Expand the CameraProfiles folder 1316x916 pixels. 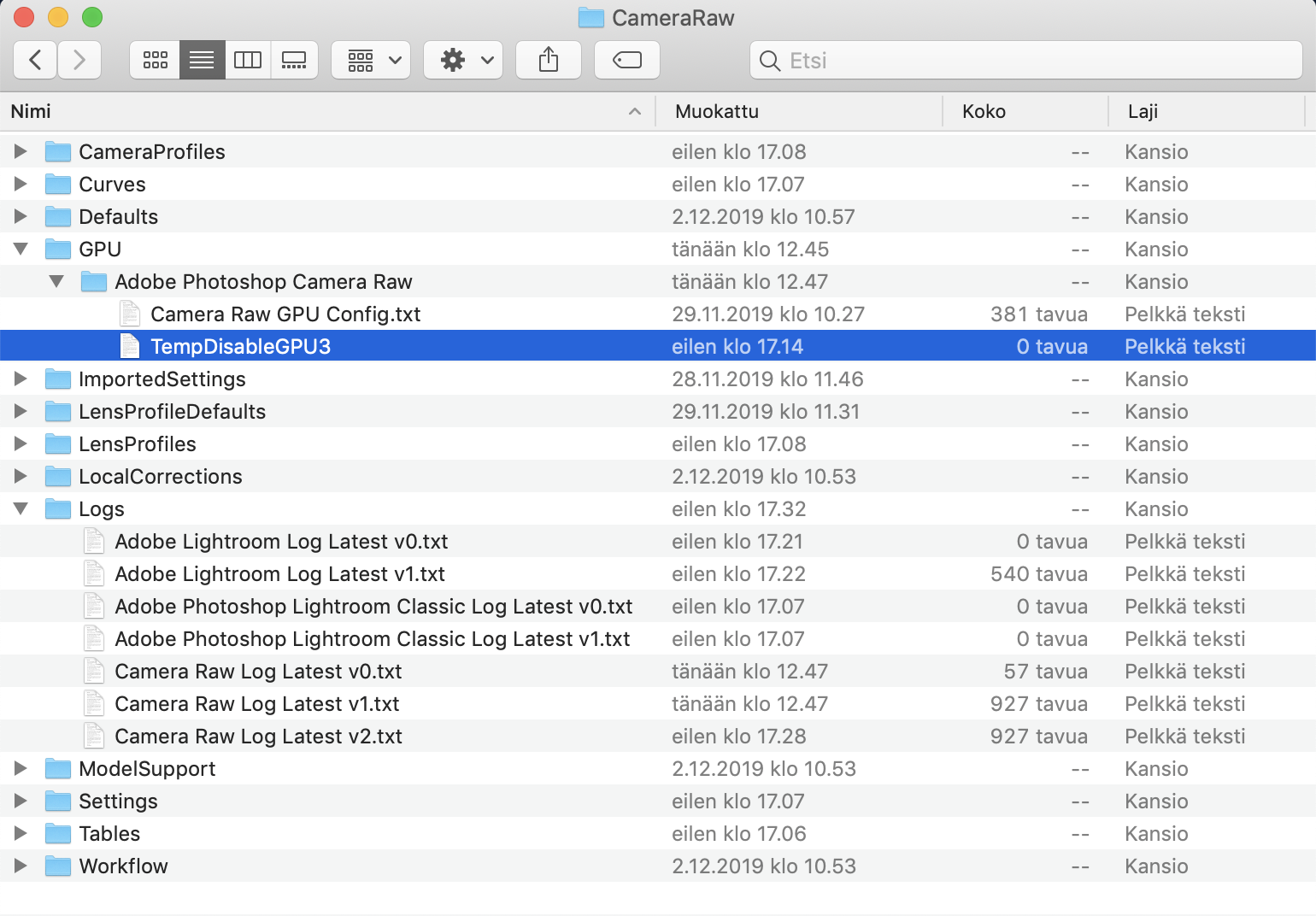(21, 151)
